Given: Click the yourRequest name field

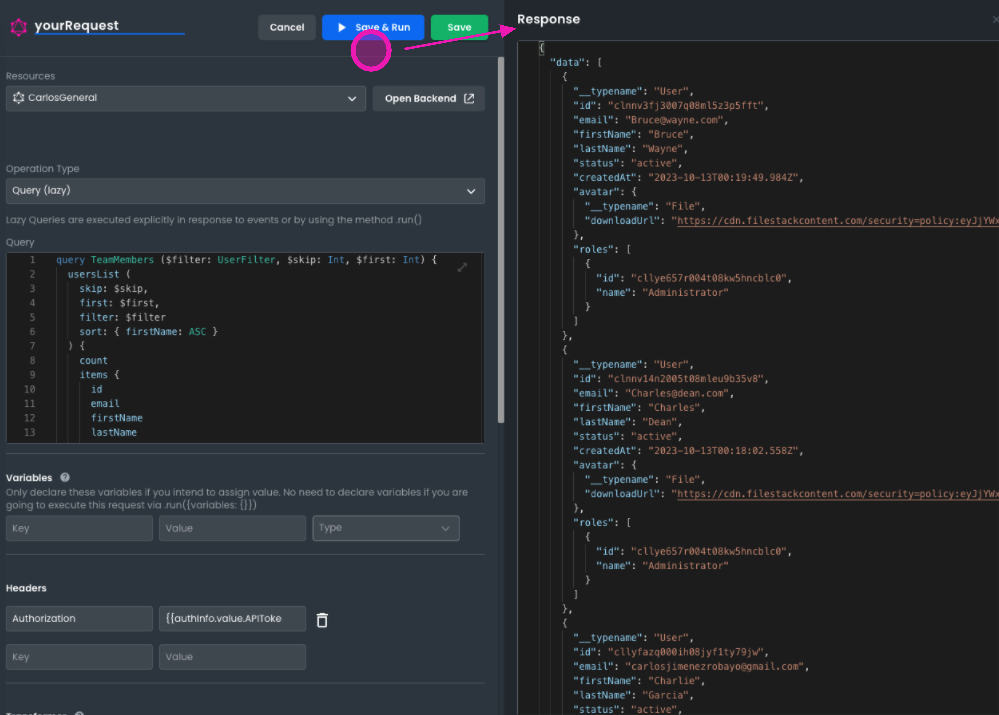Looking at the screenshot, I should [108, 26].
